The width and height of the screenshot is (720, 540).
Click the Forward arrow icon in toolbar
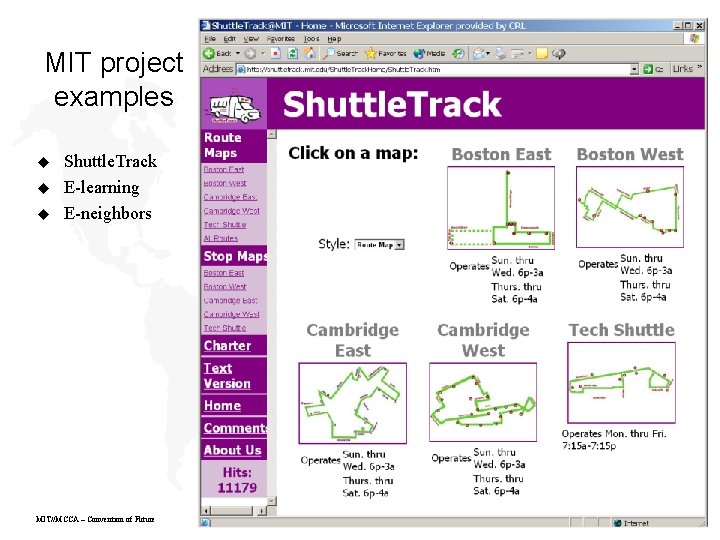click(250, 54)
